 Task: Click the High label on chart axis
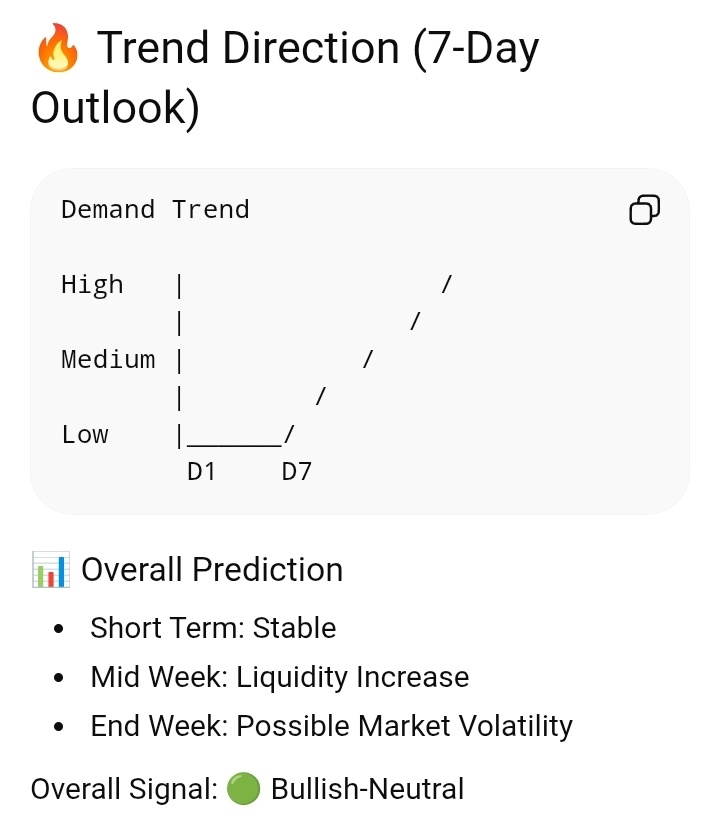(x=93, y=285)
